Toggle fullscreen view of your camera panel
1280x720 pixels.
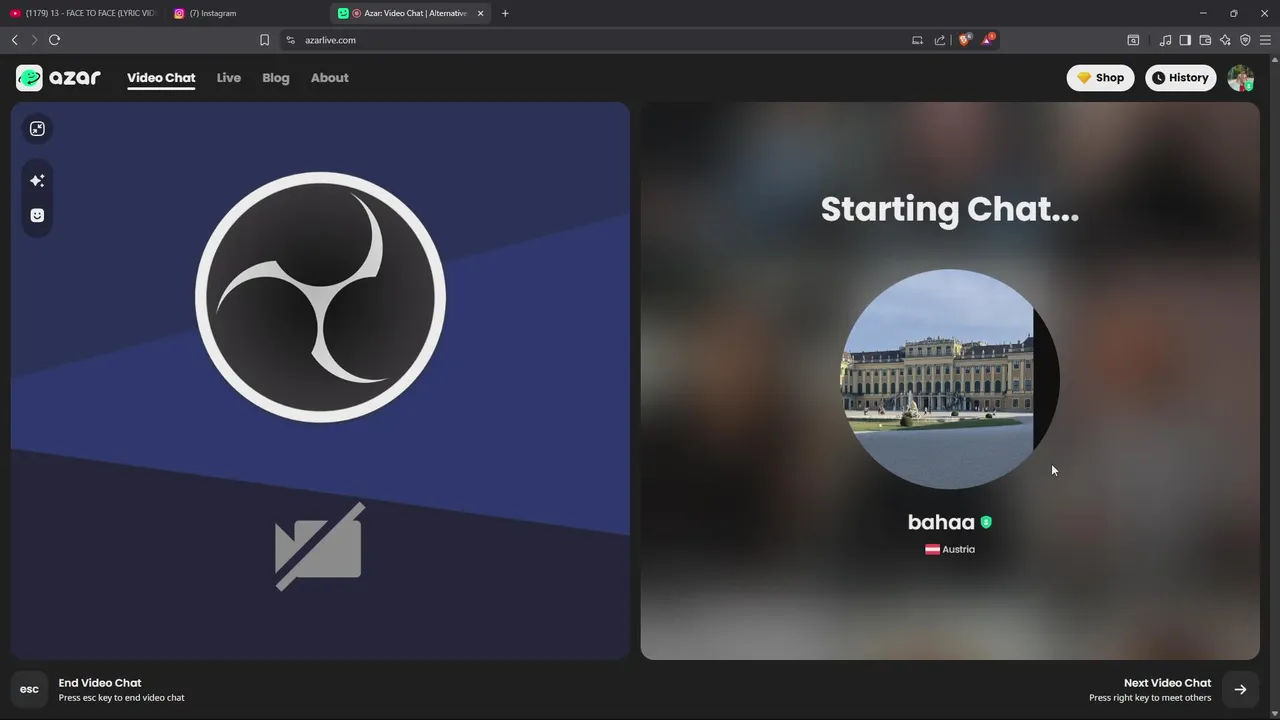37,129
